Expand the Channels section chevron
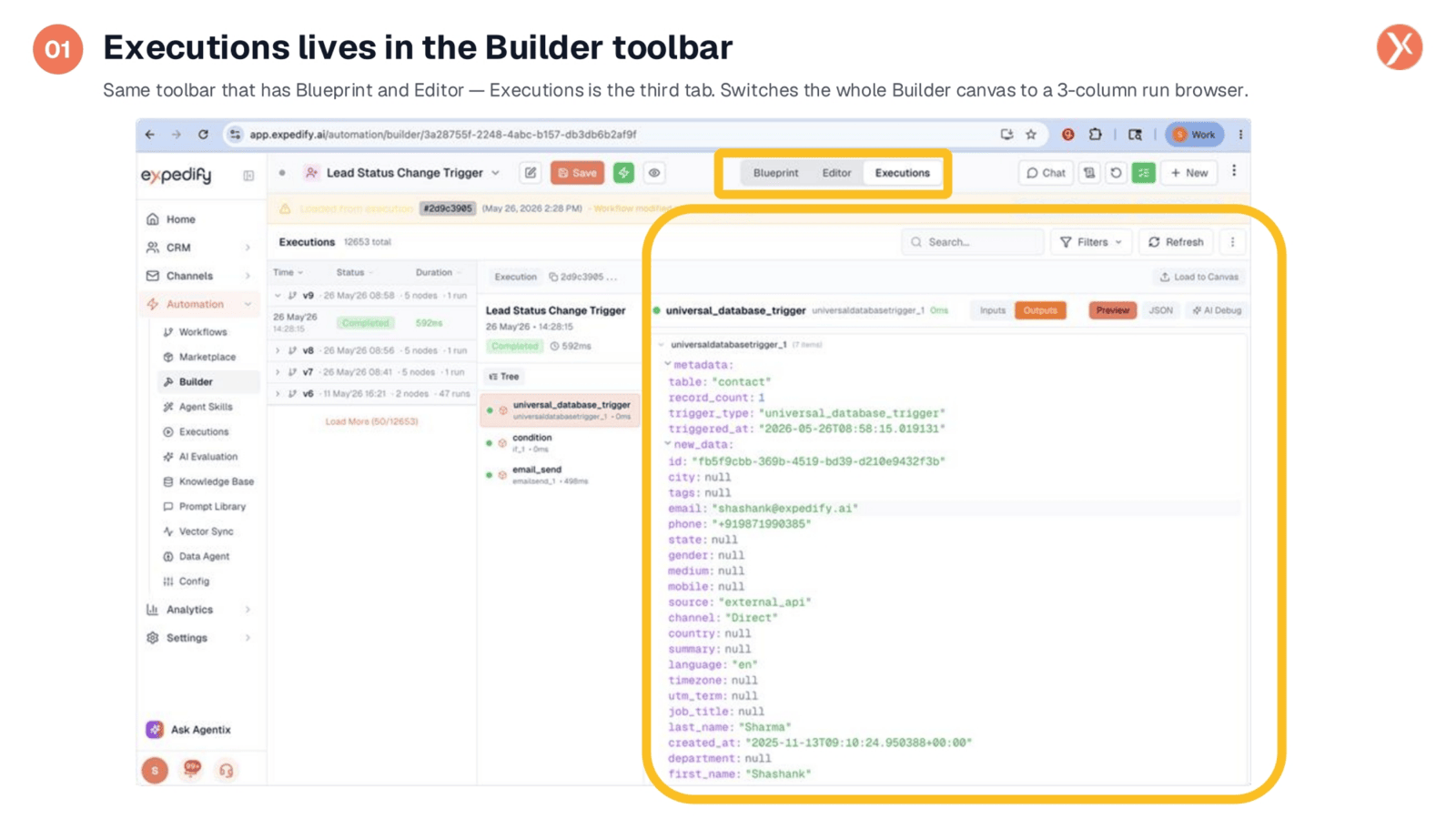The height and width of the screenshot is (819, 1456). (x=248, y=276)
